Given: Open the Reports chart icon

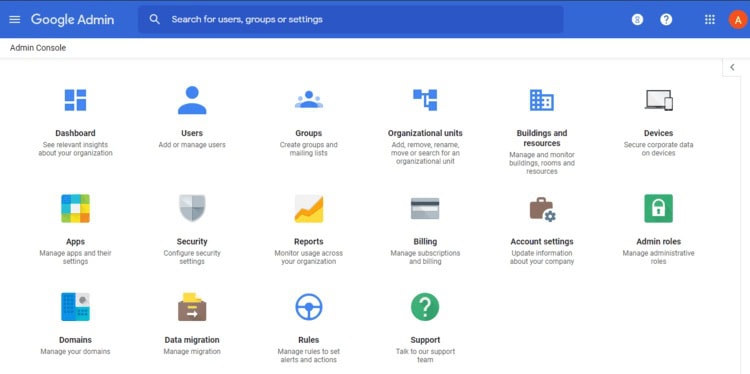Looking at the screenshot, I should coord(309,209).
